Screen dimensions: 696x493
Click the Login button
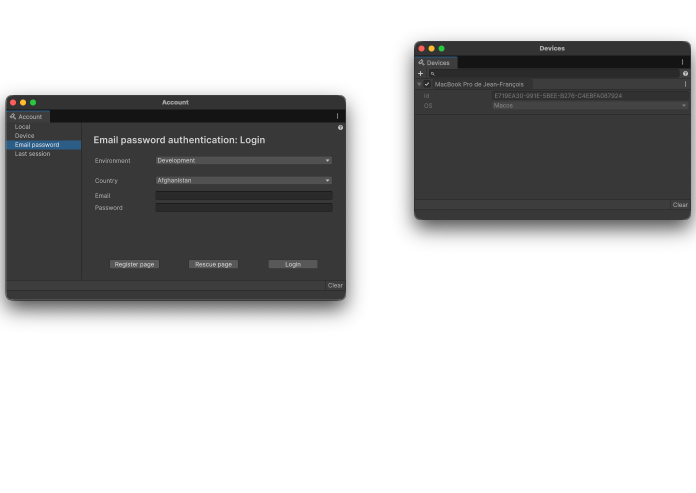[293, 264]
